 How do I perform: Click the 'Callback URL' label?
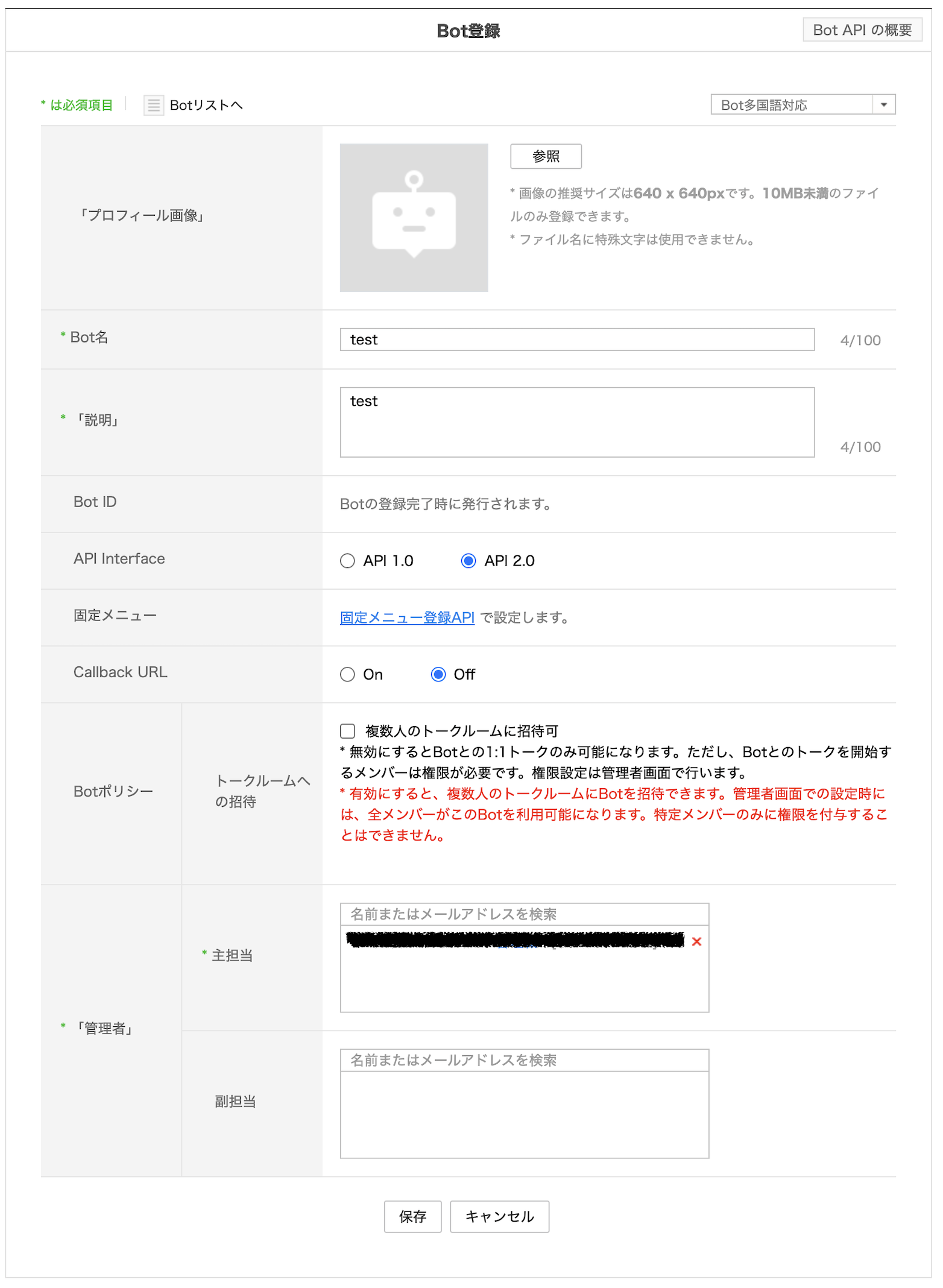coord(121,672)
